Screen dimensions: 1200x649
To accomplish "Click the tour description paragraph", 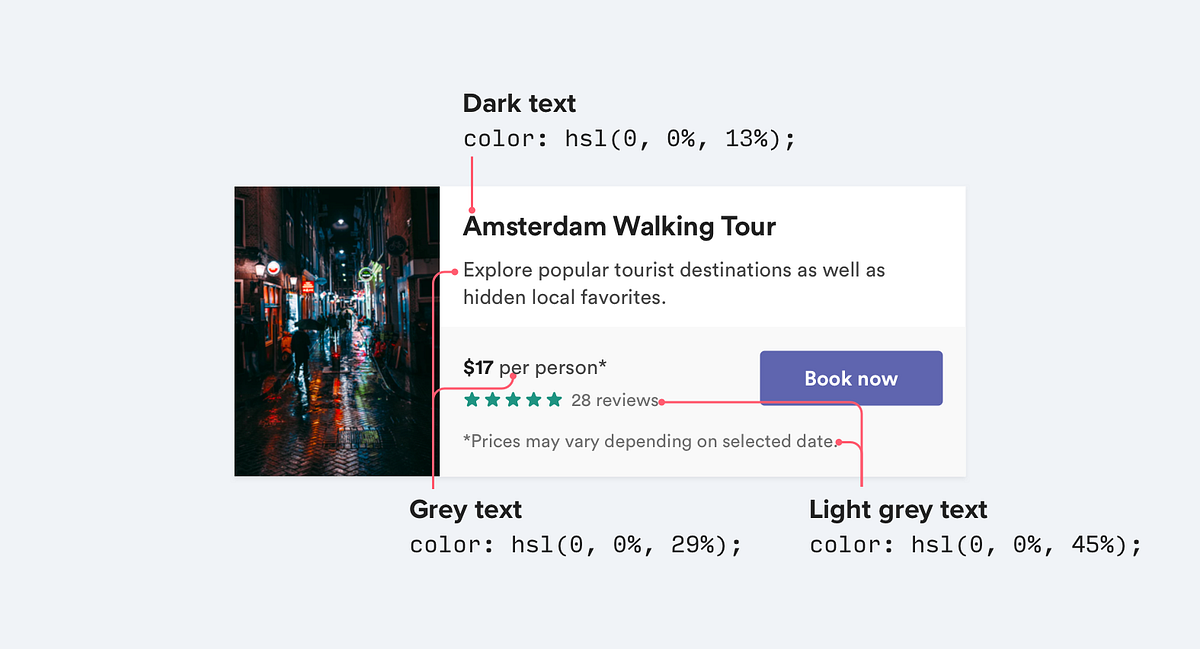I will coord(670,283).
